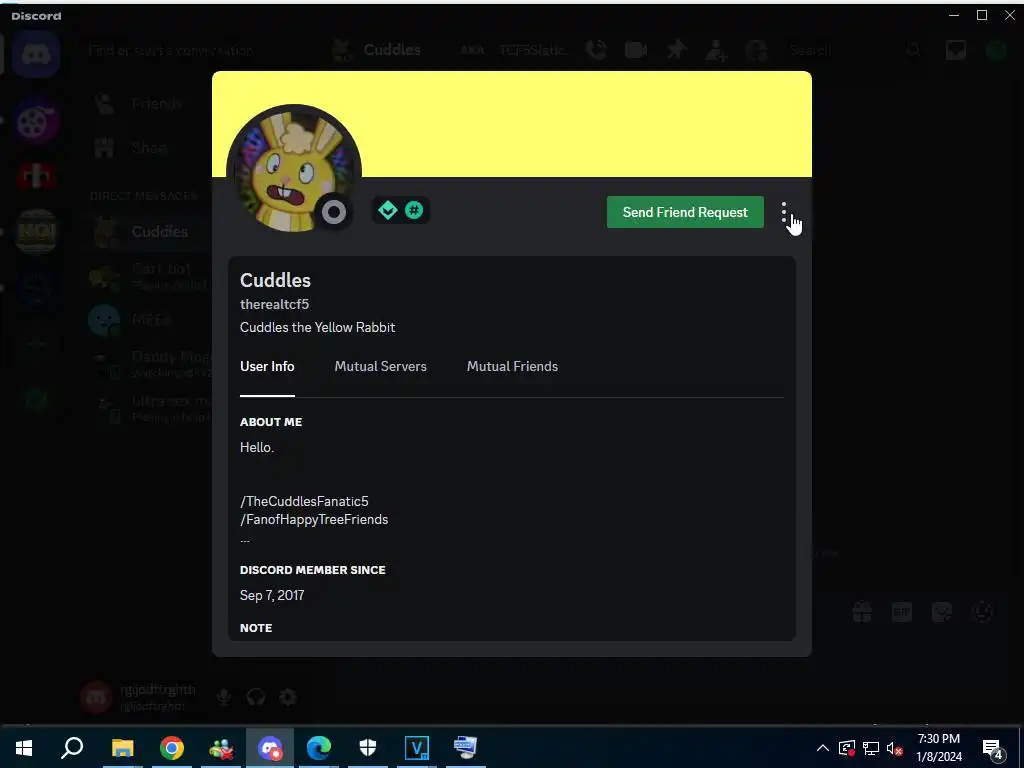Click 'Cuddles the Yellow Rabbit' pronouns text
This screenshot has height=768, width=1024.
coord(317,327)
